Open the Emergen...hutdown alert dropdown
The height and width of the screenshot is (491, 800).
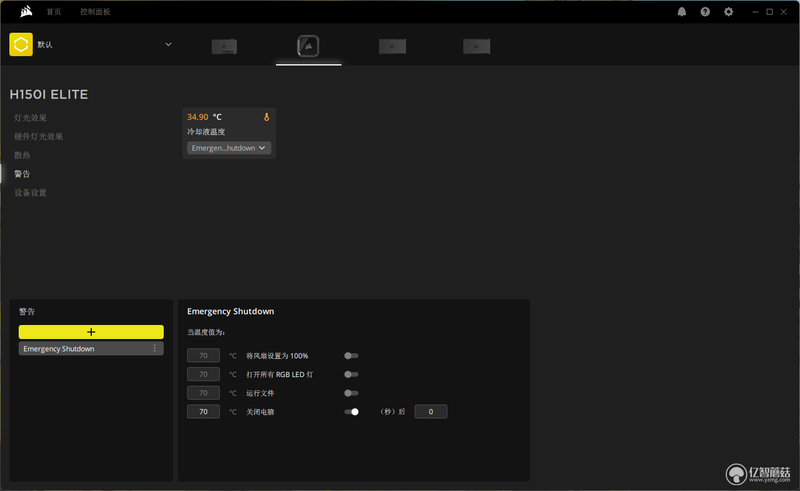point(229,148)
